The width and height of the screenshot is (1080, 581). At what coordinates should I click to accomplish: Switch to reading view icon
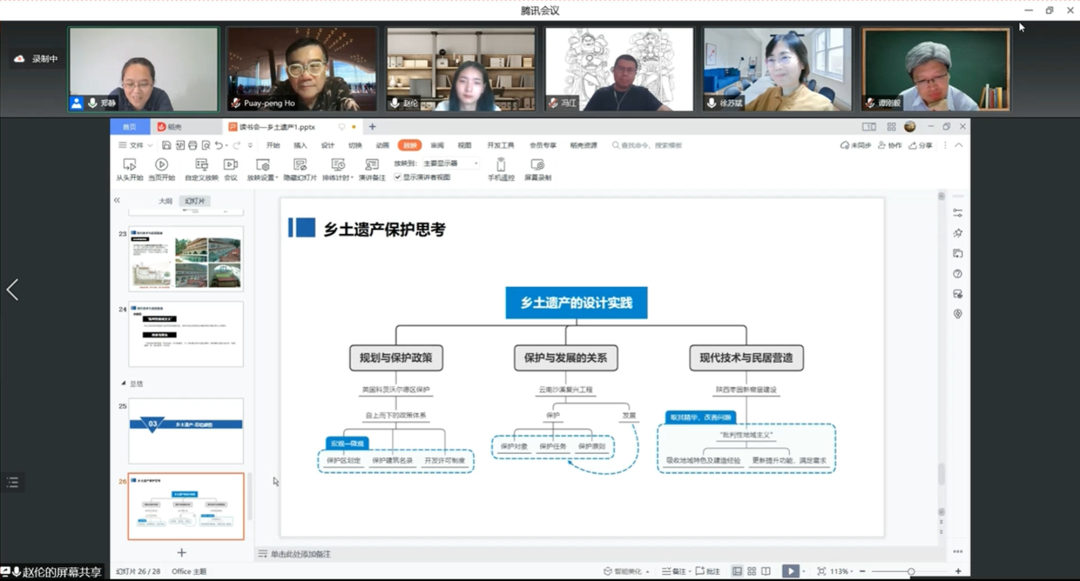tap(766, 571)
